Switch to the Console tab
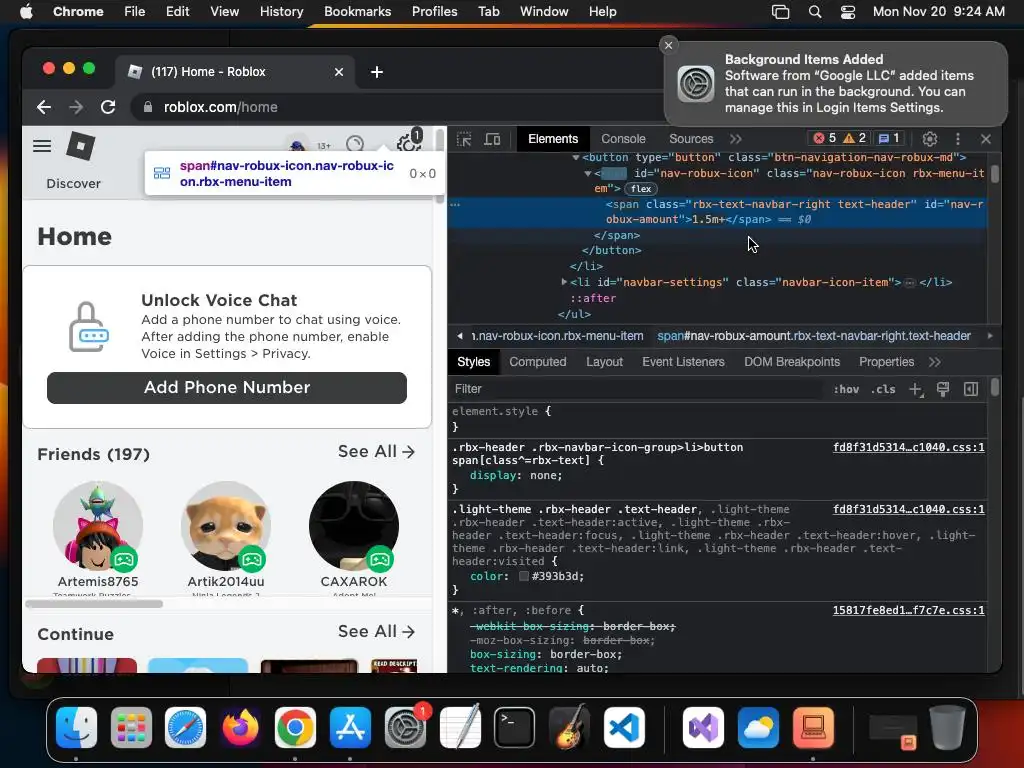The width and height of the screenshot is (1024, 768). tap(623, 139)
